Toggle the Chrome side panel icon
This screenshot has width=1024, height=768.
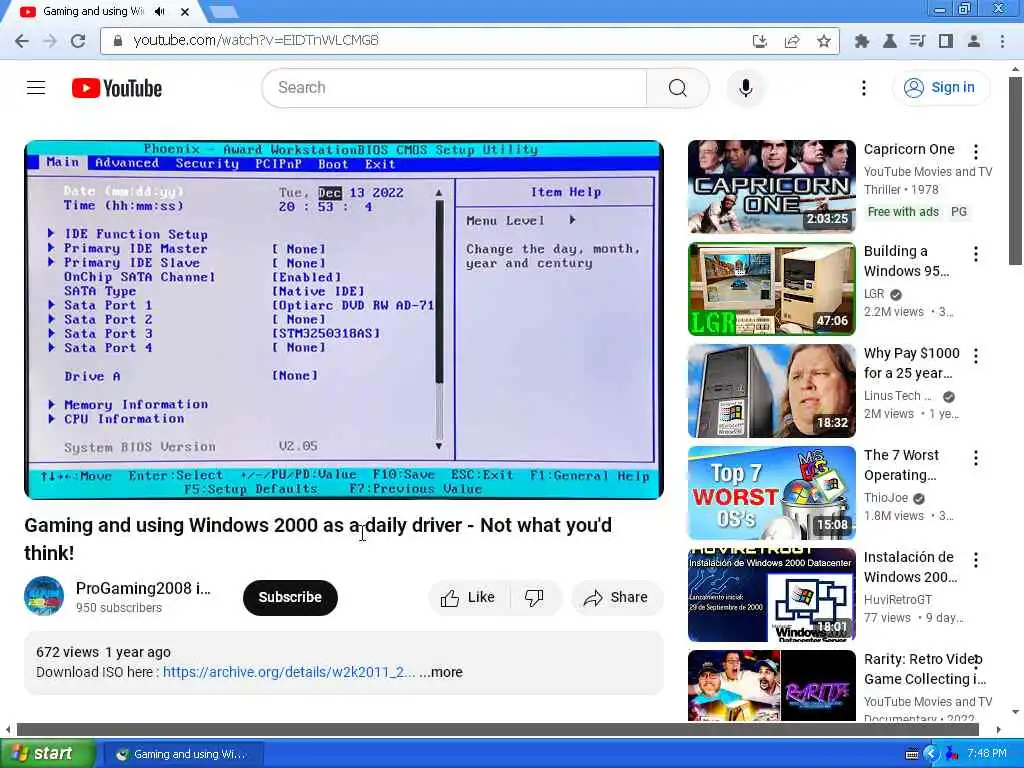[x=946, y=41]
